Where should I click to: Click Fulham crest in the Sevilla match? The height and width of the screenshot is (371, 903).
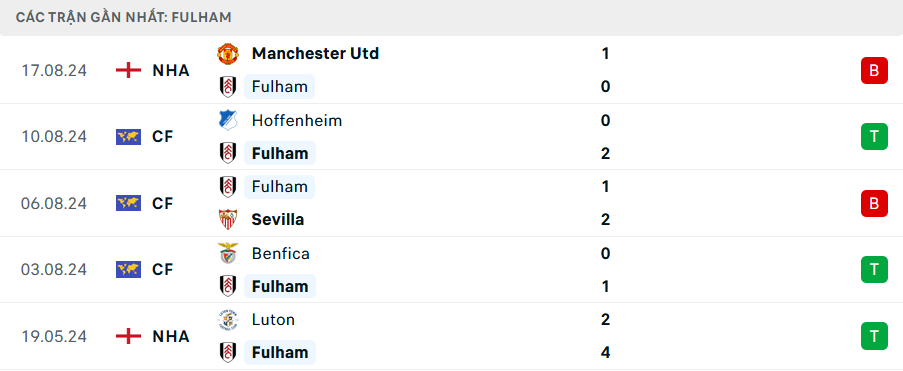[227, 187]
